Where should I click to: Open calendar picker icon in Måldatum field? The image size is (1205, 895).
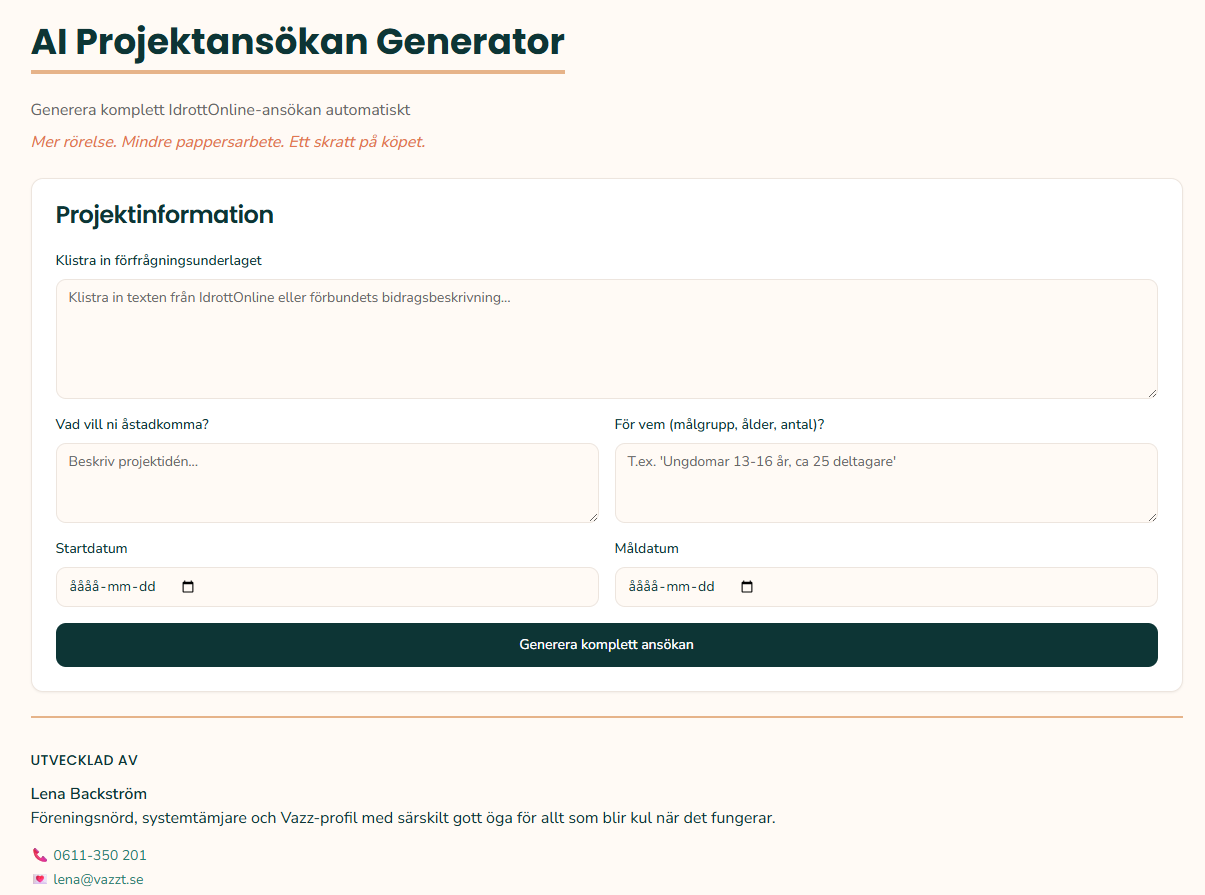(x=747, y=587)
